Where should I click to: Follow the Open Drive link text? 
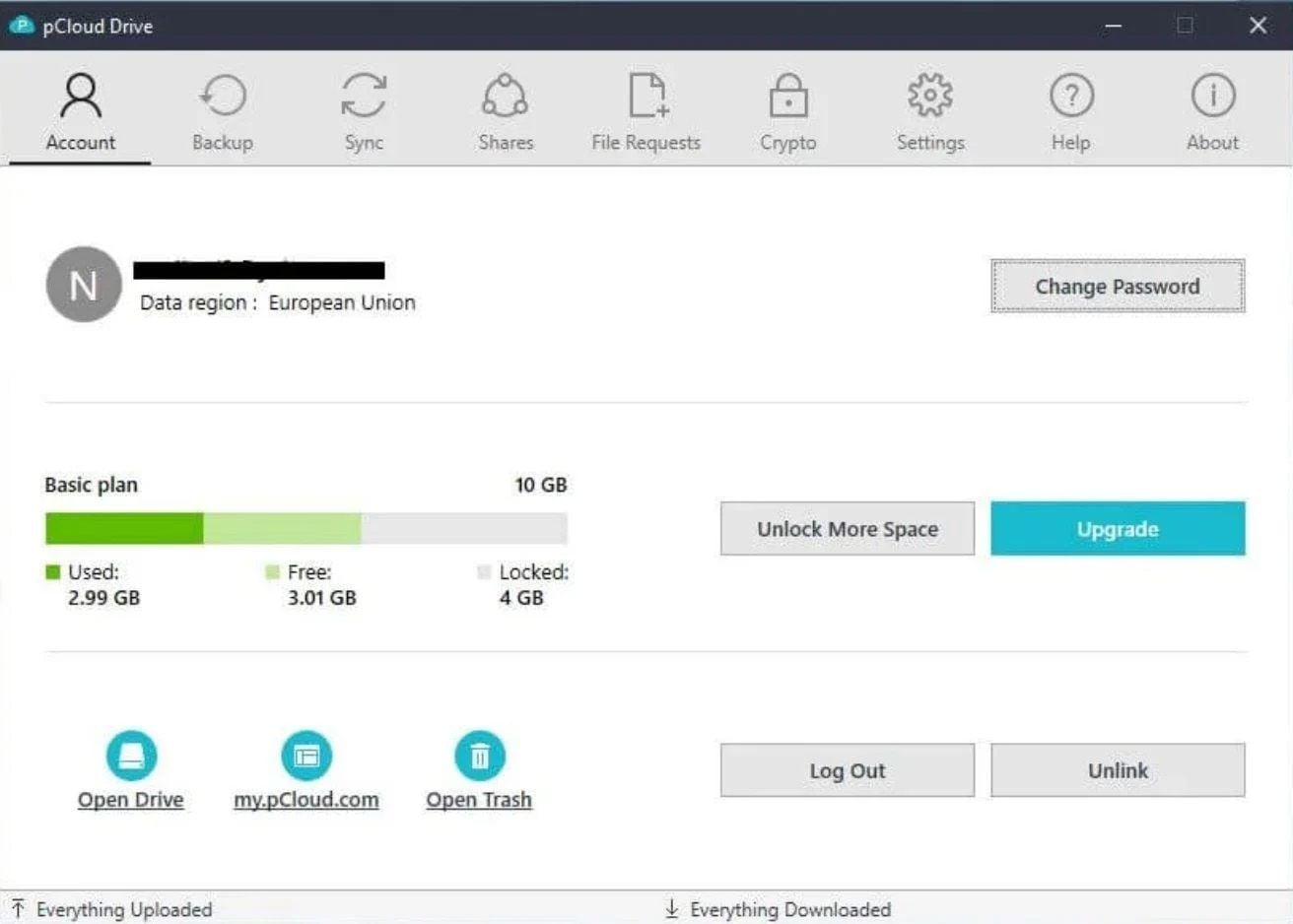pyautogui.click(x=131, y=800)
